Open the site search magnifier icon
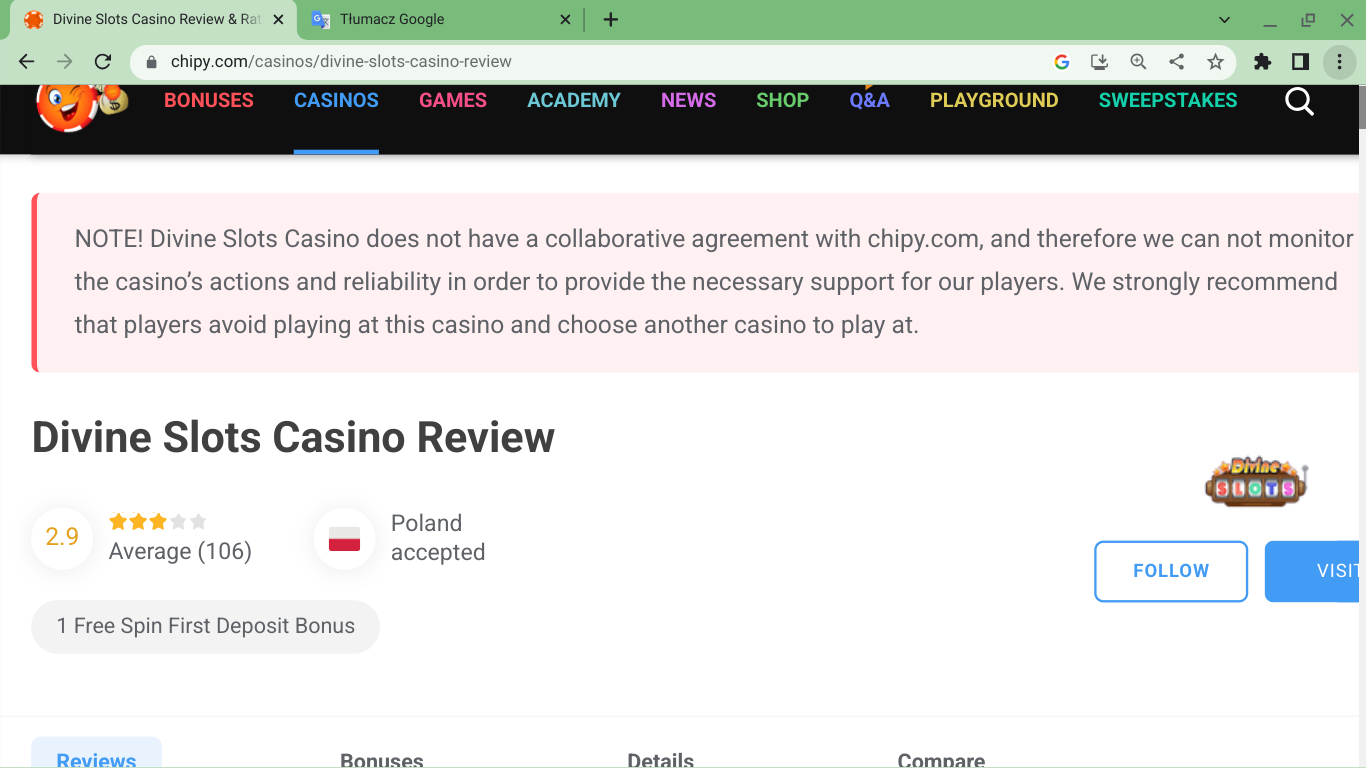The height and width of the screenshot is (768, 1366). coord(1299,101)
